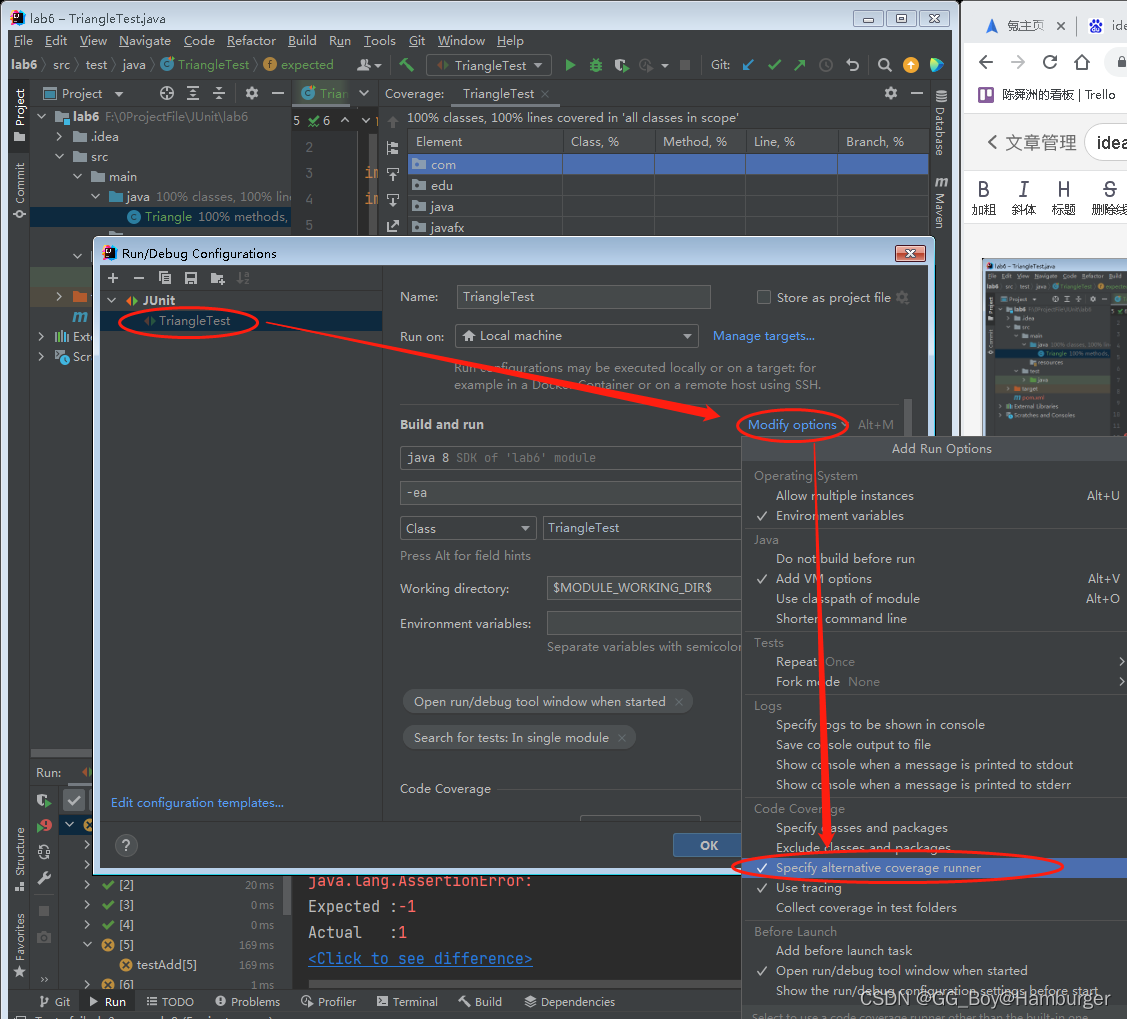Confirm dialog with OK button
Image resolution: width=1127 pixels, height=1019 pixels.
click(x=708, y=846)
